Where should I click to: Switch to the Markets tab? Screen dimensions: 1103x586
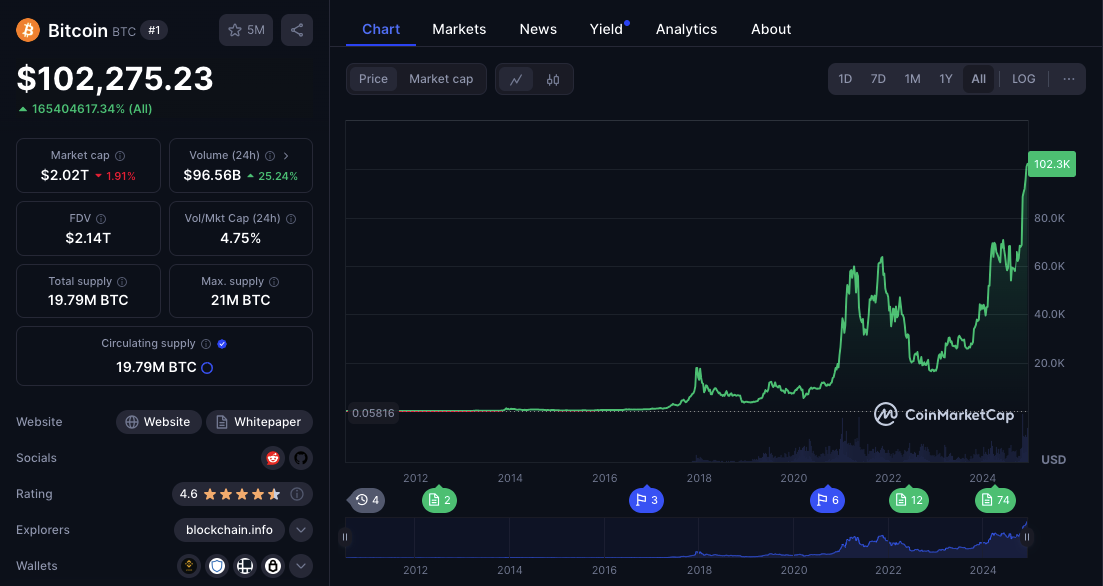[x=459, y=29]
